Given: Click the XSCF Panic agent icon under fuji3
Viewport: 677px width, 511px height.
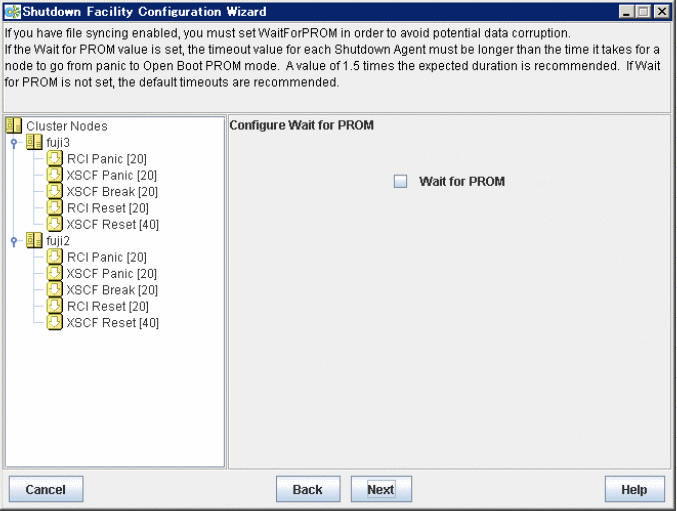Looking at the screenshot, I should pos(54,175).
